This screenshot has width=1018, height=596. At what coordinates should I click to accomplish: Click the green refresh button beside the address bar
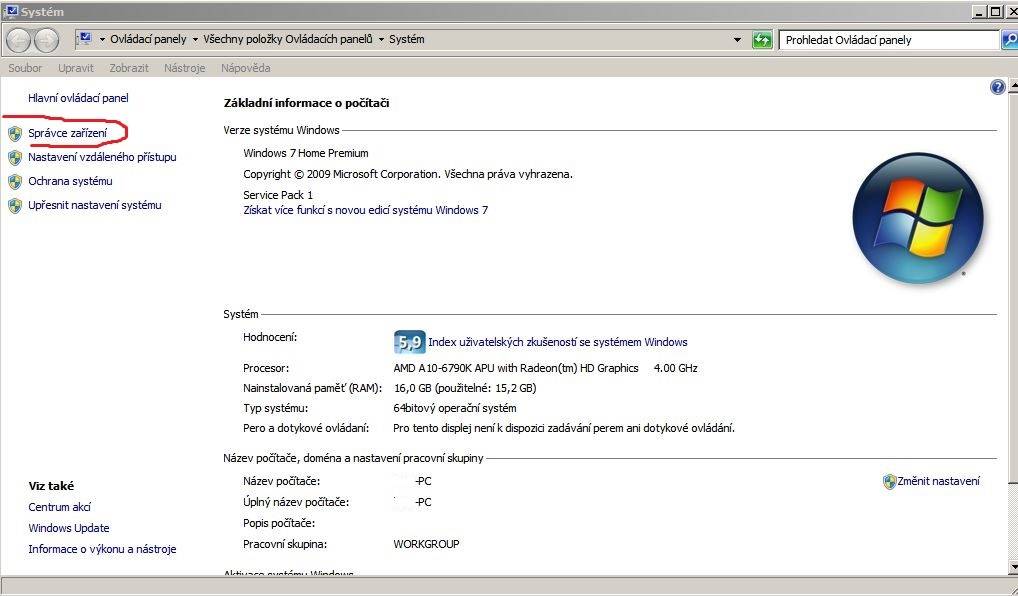762,40
